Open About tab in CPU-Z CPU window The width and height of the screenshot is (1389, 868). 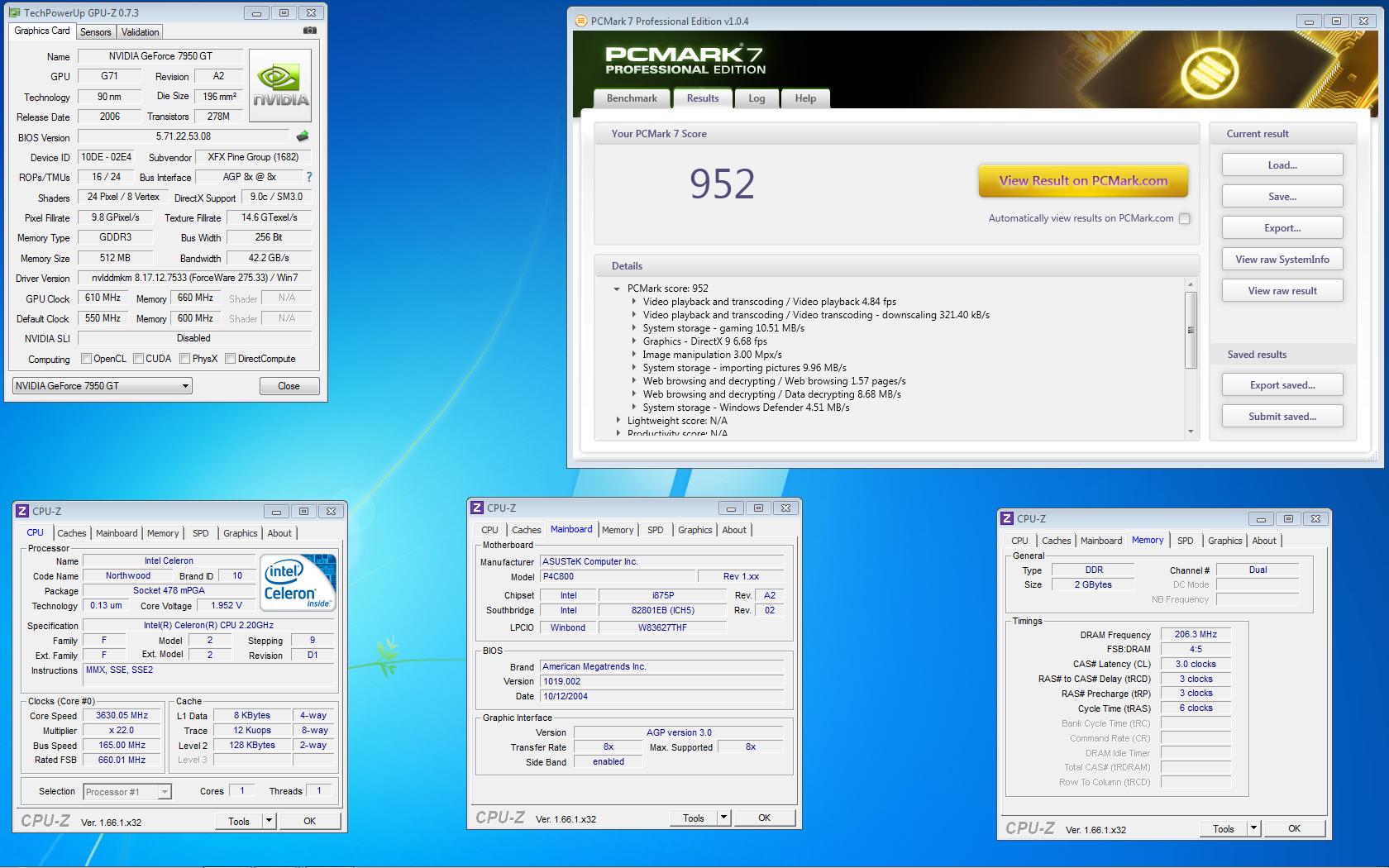279,533
